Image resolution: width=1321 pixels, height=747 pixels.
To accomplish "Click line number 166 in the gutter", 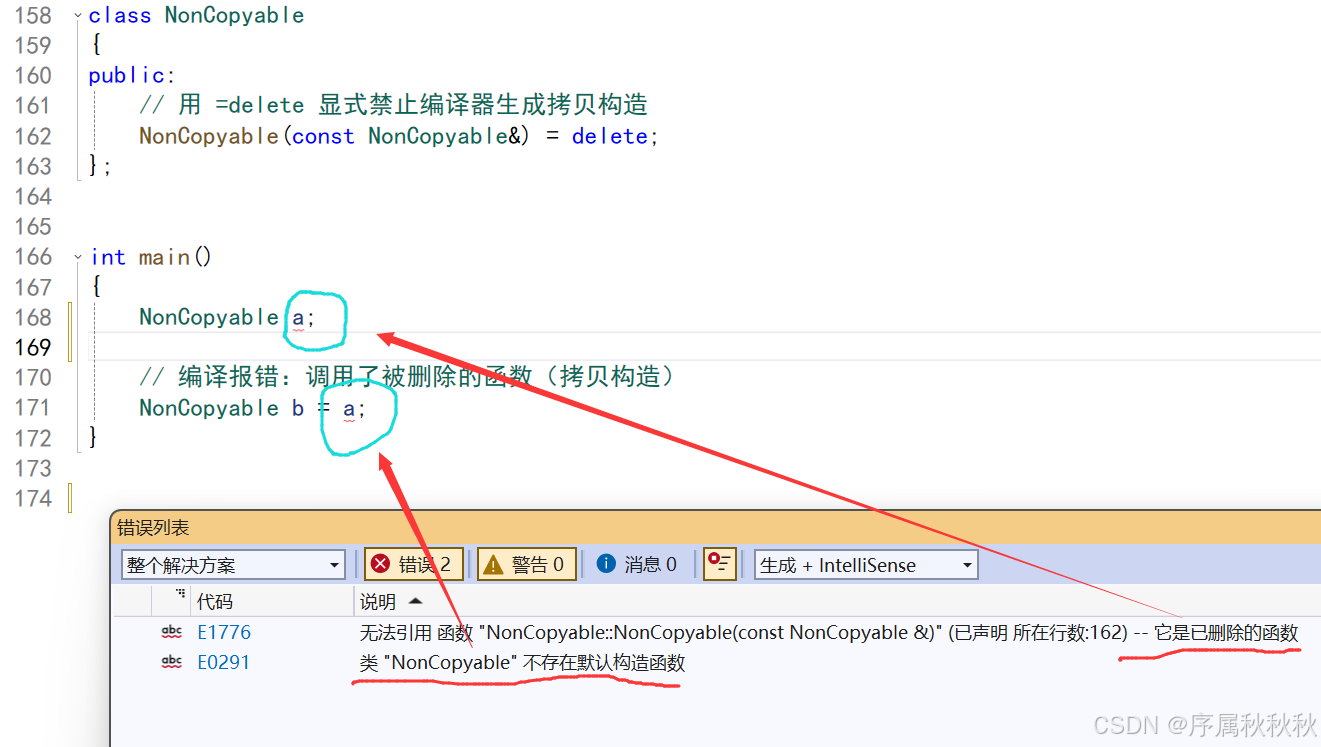I will 33,257.
